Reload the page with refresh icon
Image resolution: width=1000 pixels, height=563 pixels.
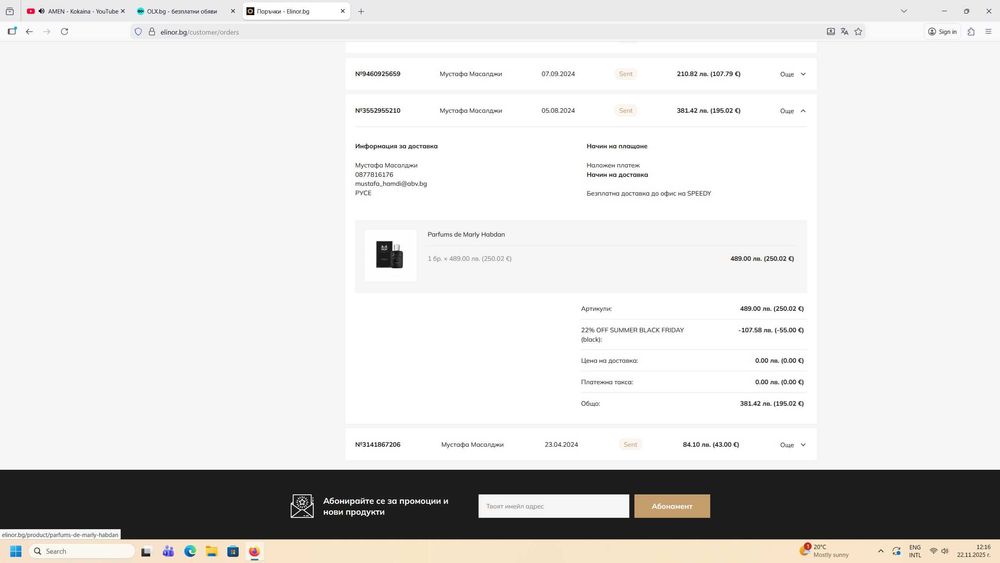click(64, 31)
